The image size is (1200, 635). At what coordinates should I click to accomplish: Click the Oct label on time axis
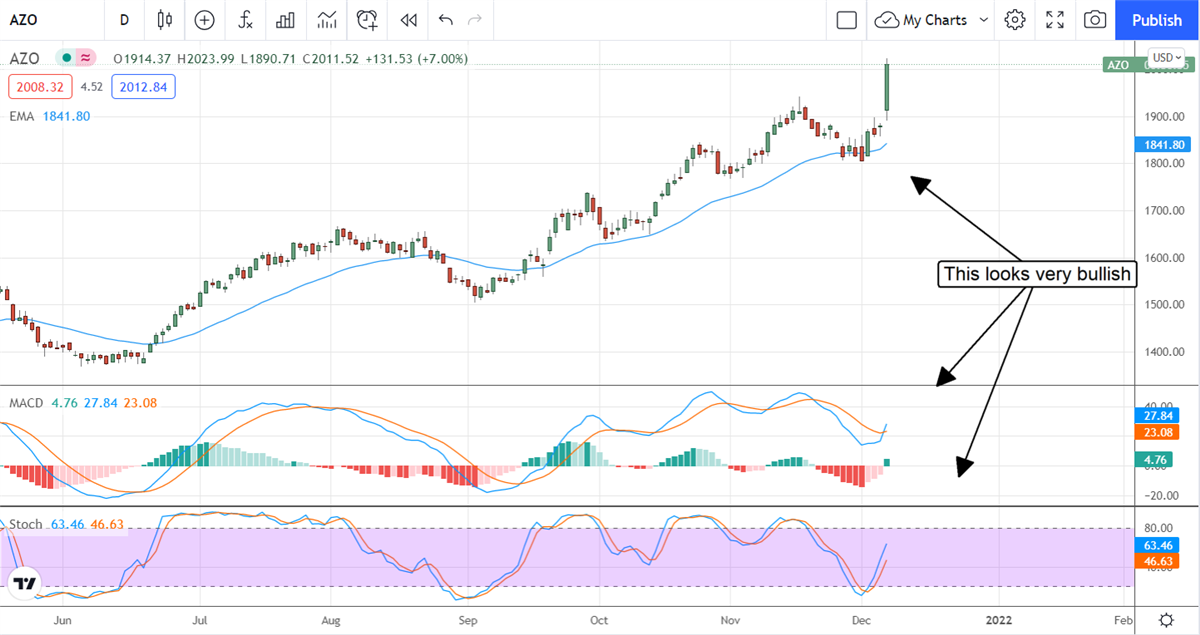tap(598, 620)
